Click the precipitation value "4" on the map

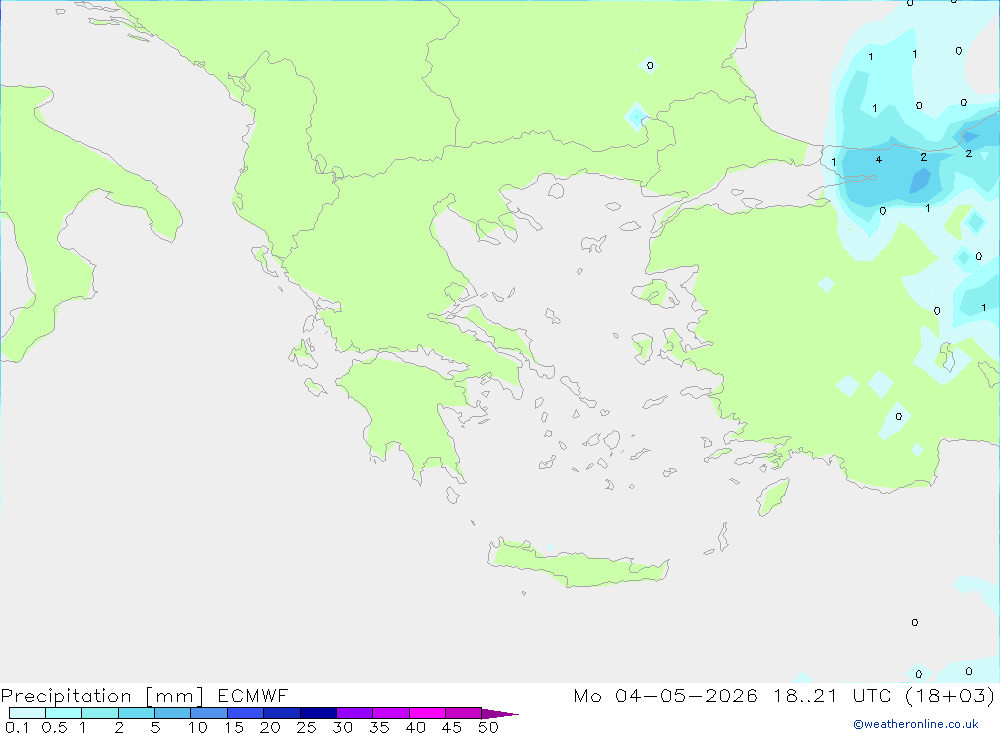pos(879,159)
